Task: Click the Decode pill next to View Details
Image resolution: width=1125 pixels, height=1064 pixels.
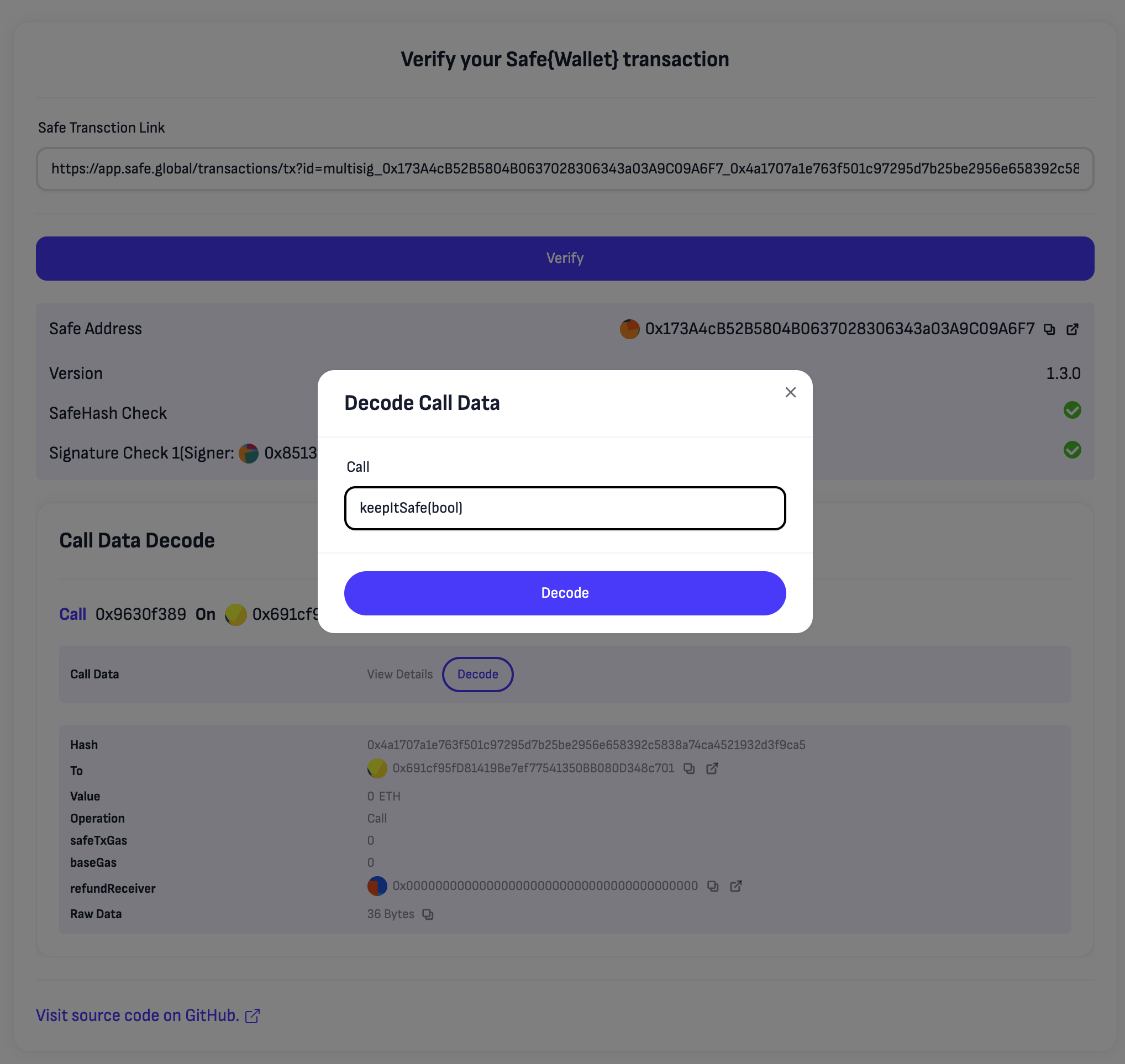Action: coord(478,674)
